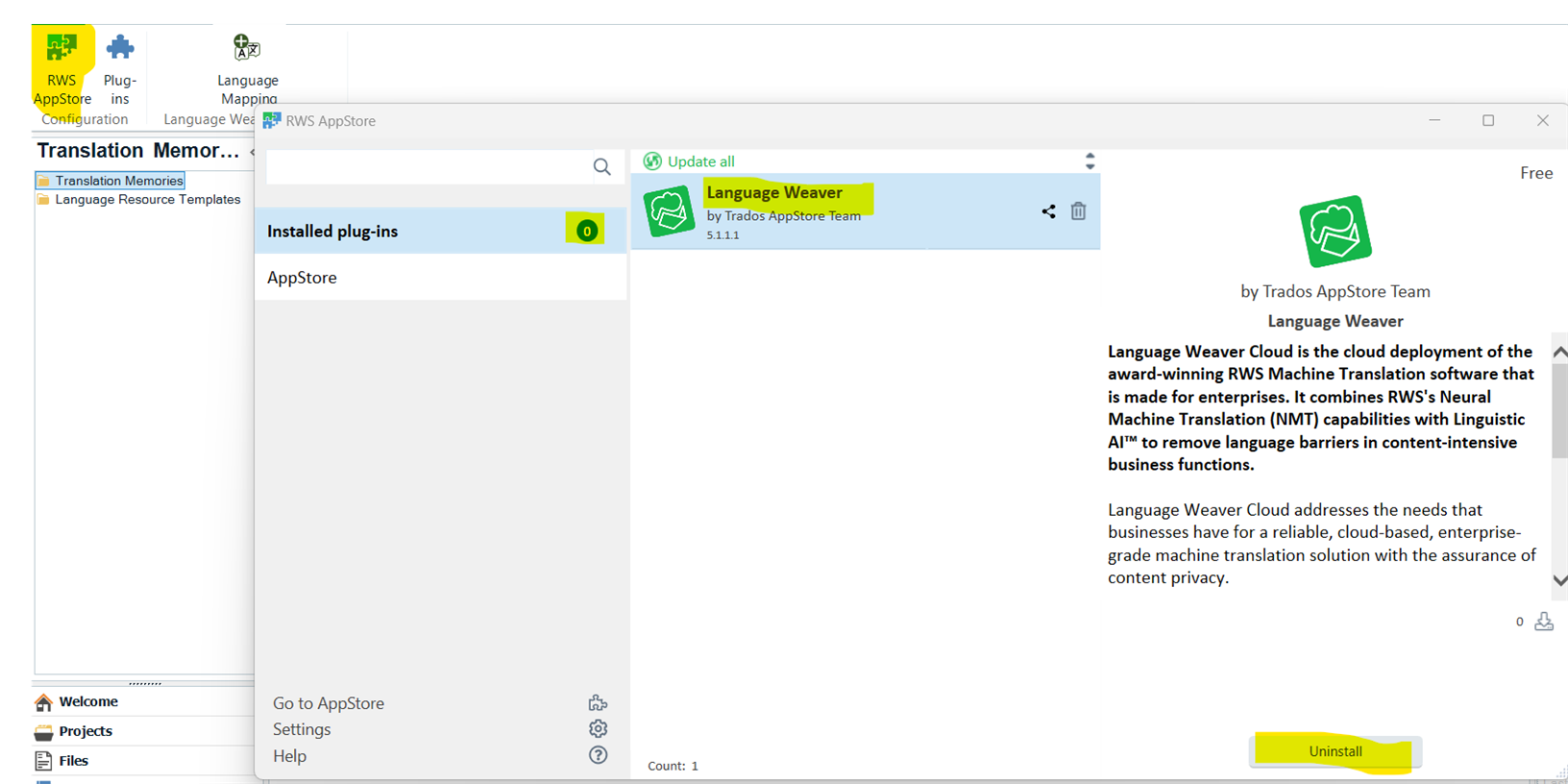Click Go to AppStore link
This screenshot has height=784, width=1568.
[329, 703]
